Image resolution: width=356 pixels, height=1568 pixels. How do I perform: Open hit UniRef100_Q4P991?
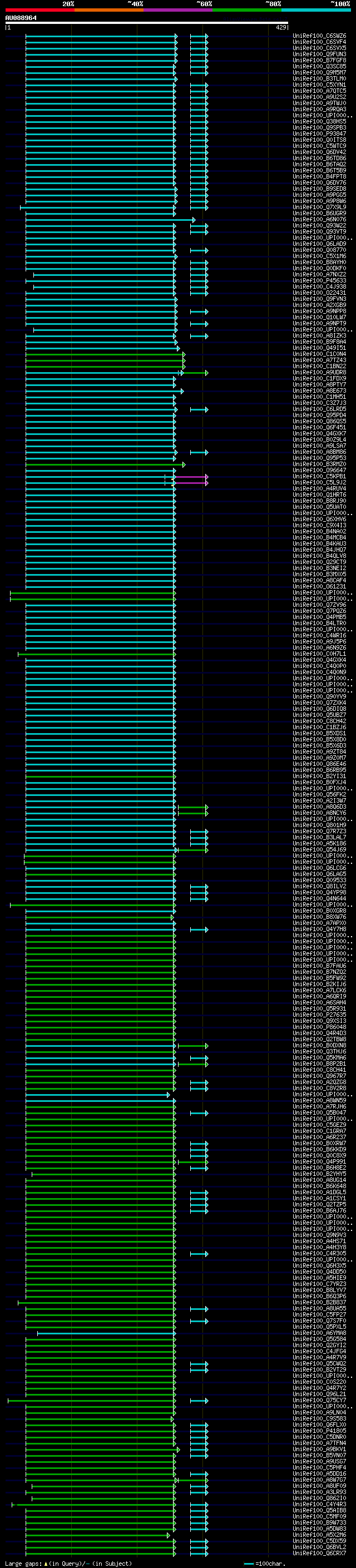[x=319, y=1162]
